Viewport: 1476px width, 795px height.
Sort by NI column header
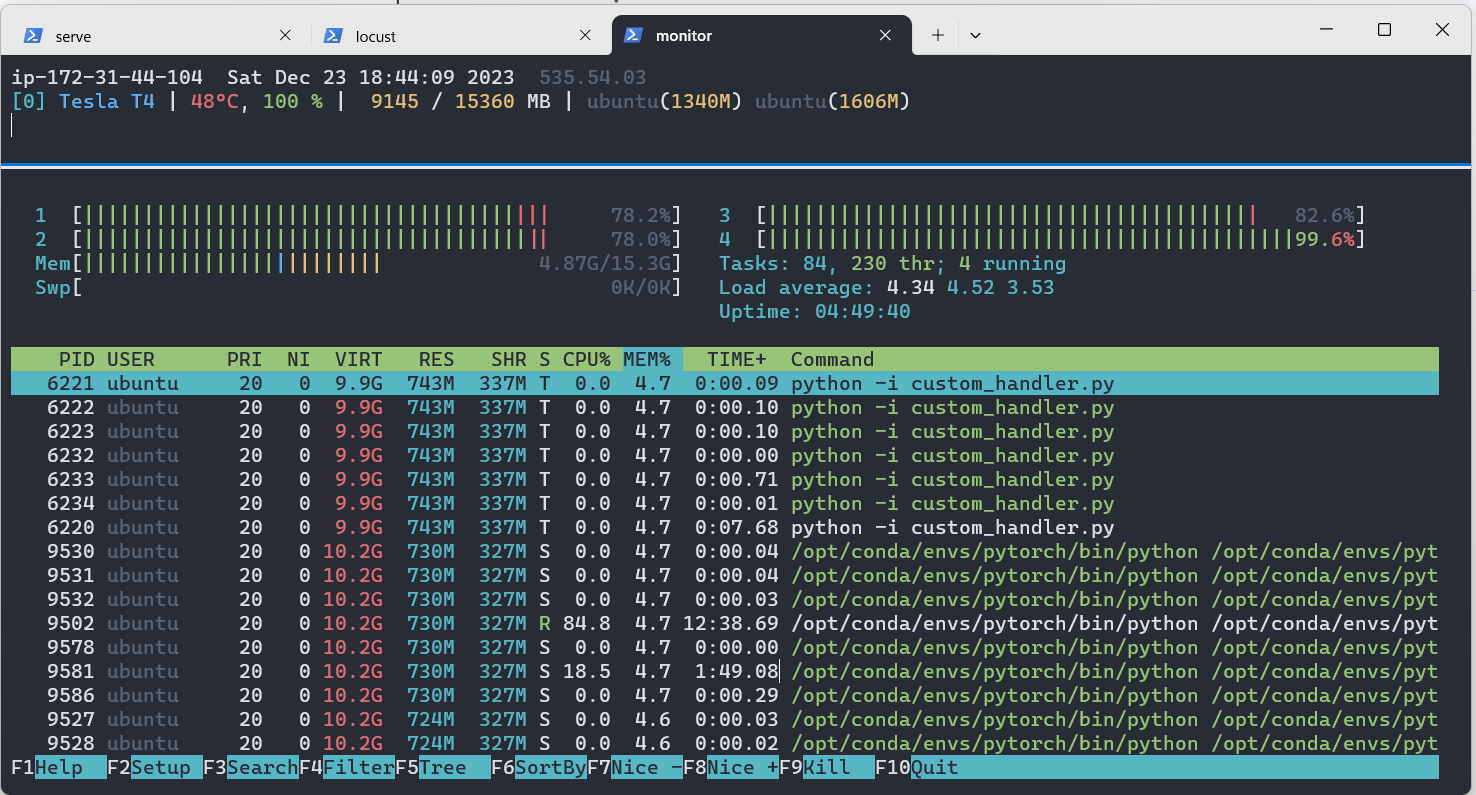[299, 359]
